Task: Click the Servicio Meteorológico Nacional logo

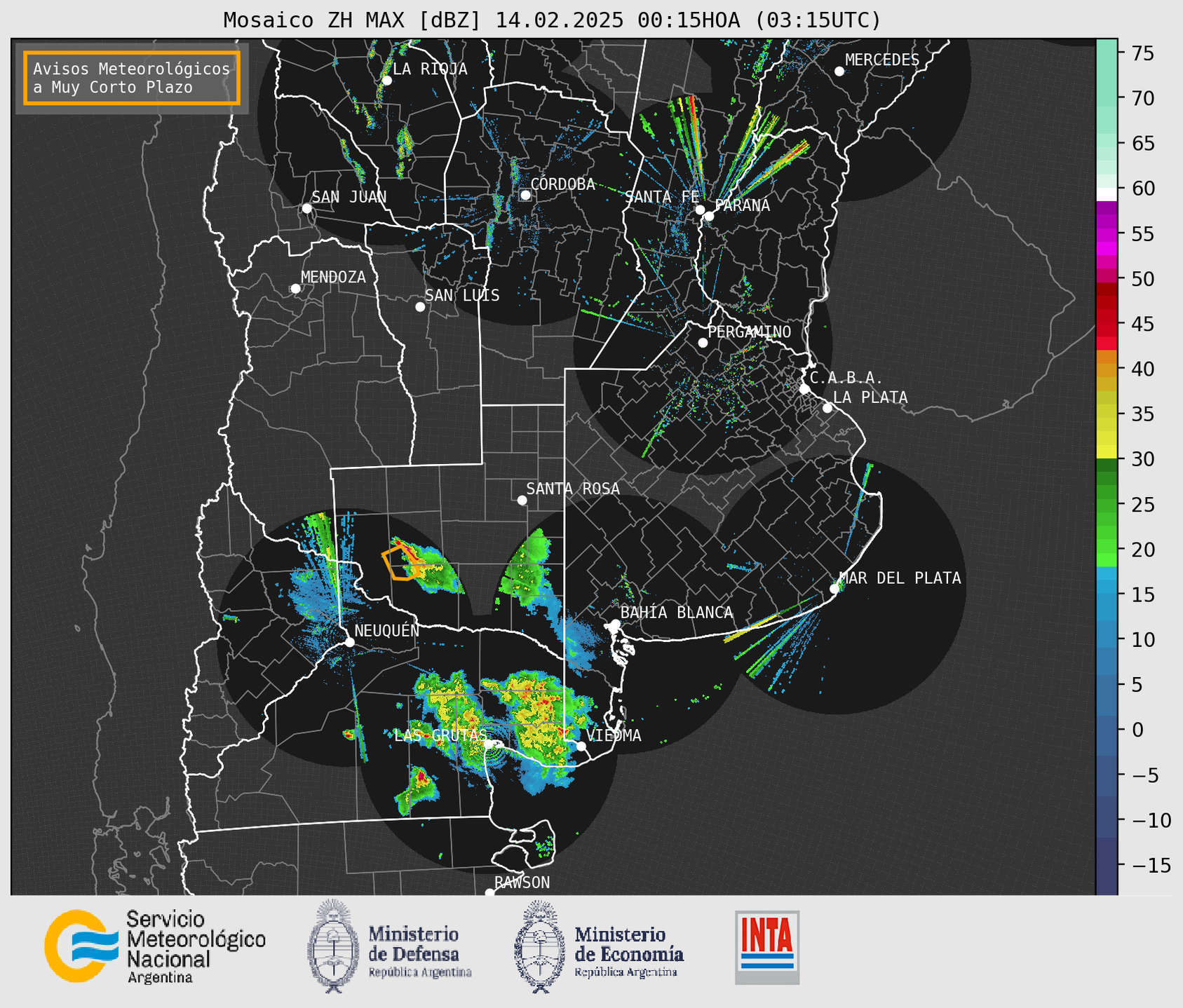Action: click(155, 946)
